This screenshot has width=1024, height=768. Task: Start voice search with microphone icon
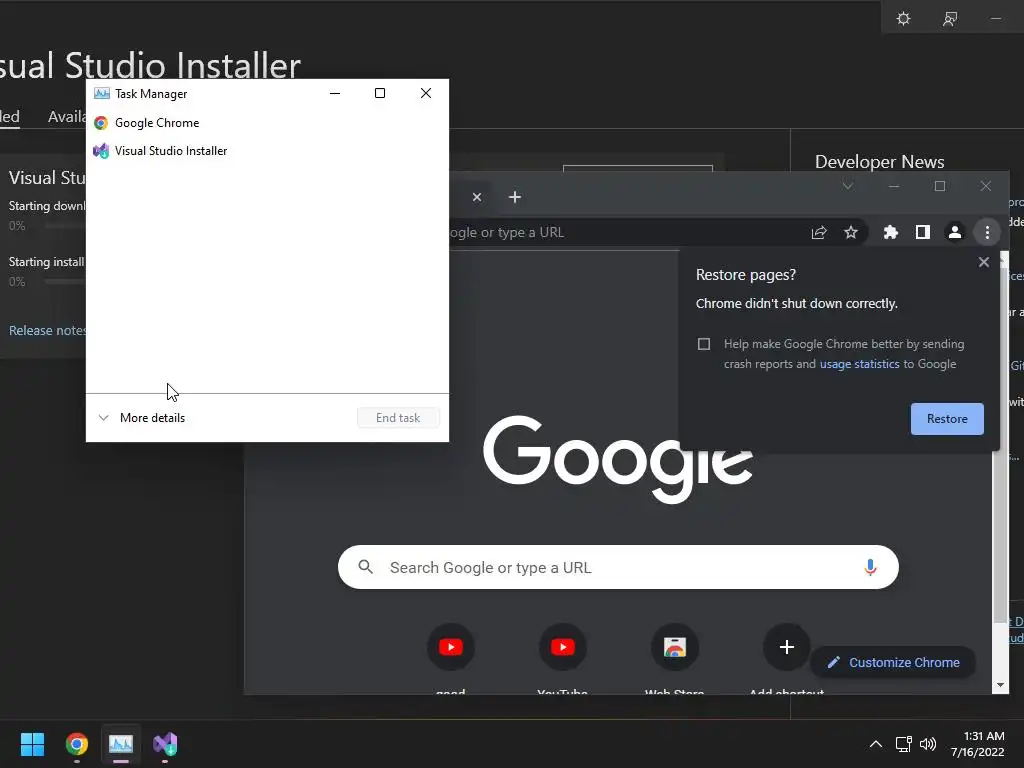pyautogui.click(x=870, y=567)
